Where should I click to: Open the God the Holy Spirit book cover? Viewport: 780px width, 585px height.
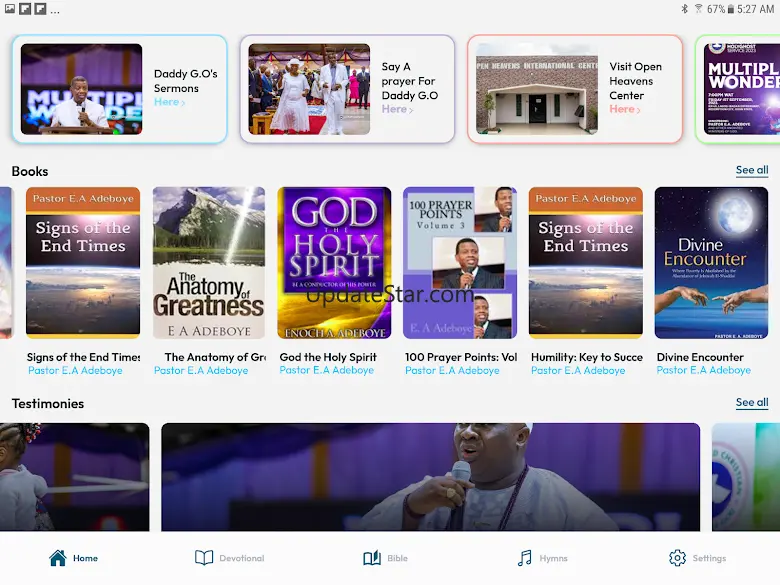pos(334,263)
